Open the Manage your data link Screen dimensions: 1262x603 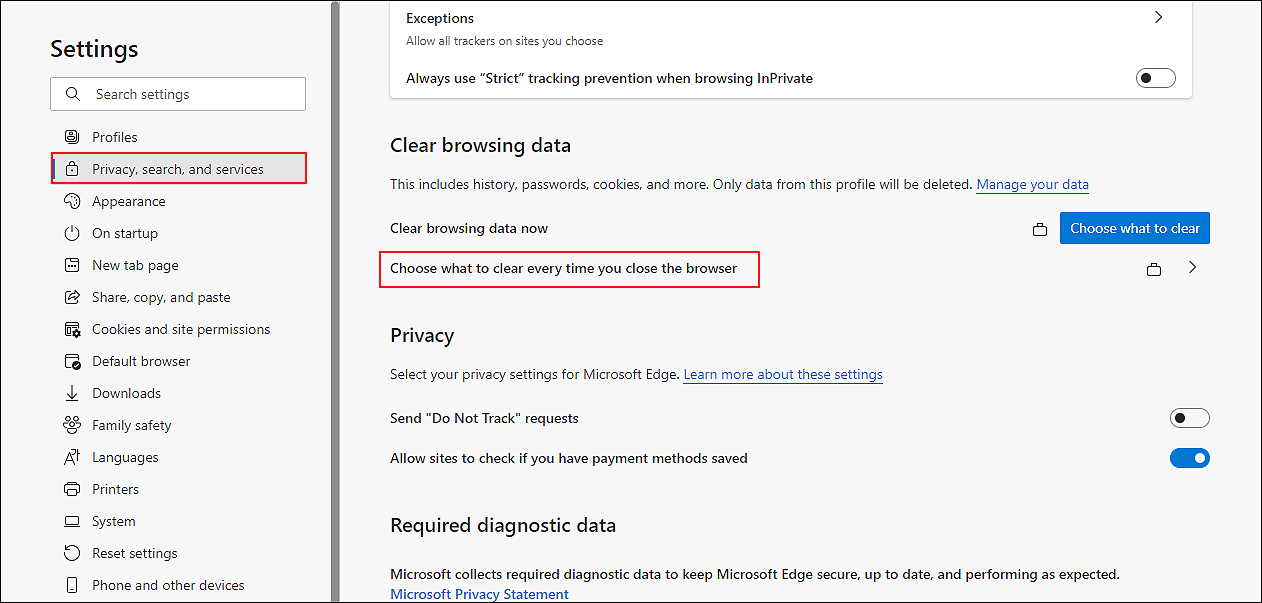[x=1032, y=184]
